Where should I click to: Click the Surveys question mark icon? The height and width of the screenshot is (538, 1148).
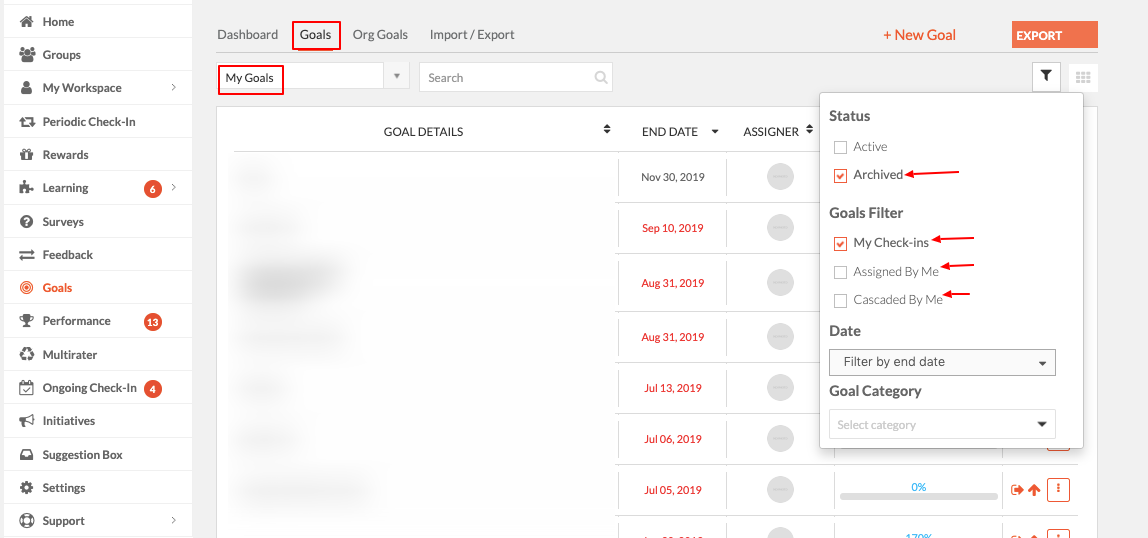click(27, 221)
